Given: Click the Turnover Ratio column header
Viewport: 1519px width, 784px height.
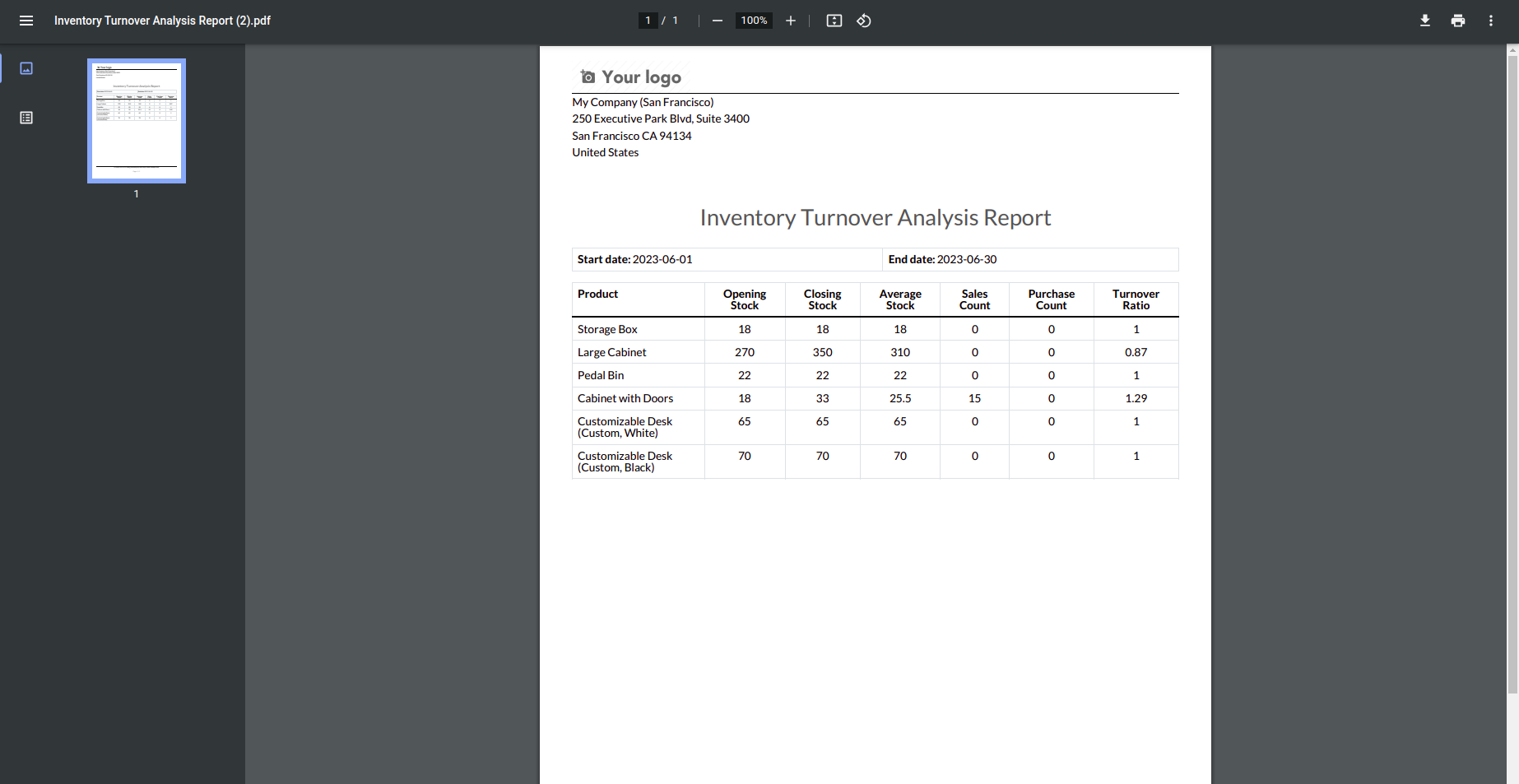Looking at the screenshot, I should point(1136,299).
